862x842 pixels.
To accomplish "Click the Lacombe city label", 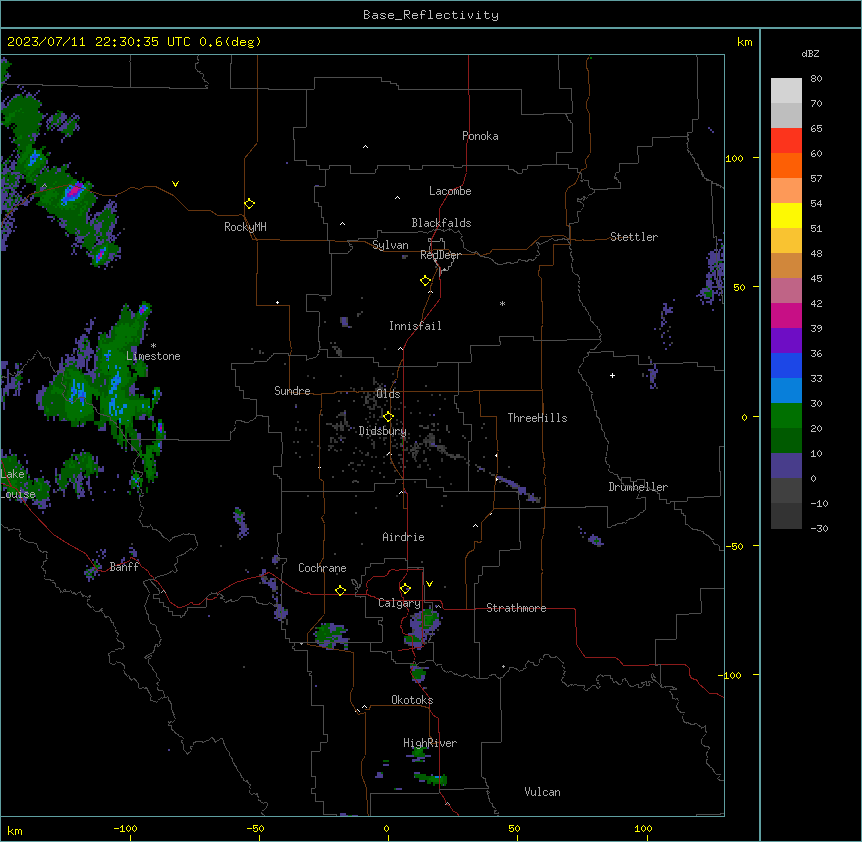I will (450, 191).
